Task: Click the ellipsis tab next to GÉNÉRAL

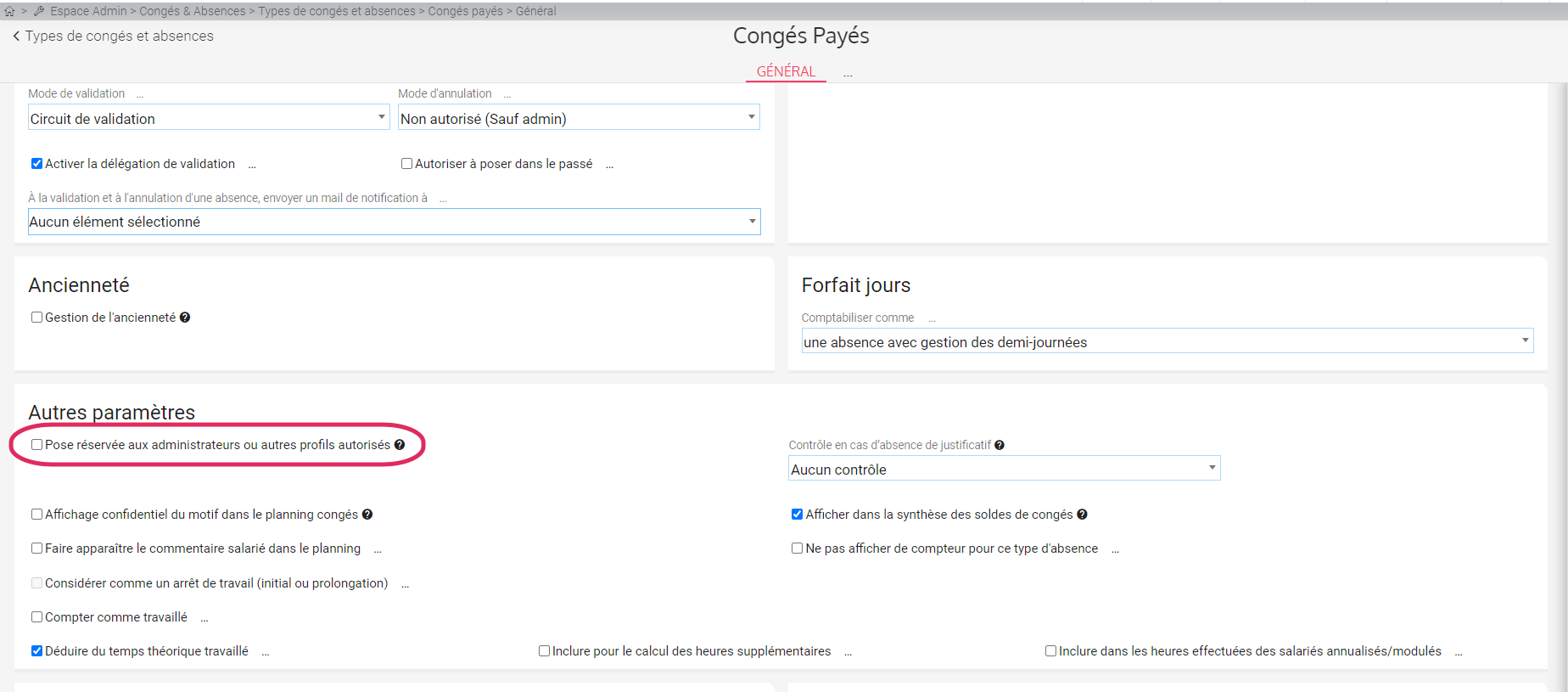Action: click(848, 74)
